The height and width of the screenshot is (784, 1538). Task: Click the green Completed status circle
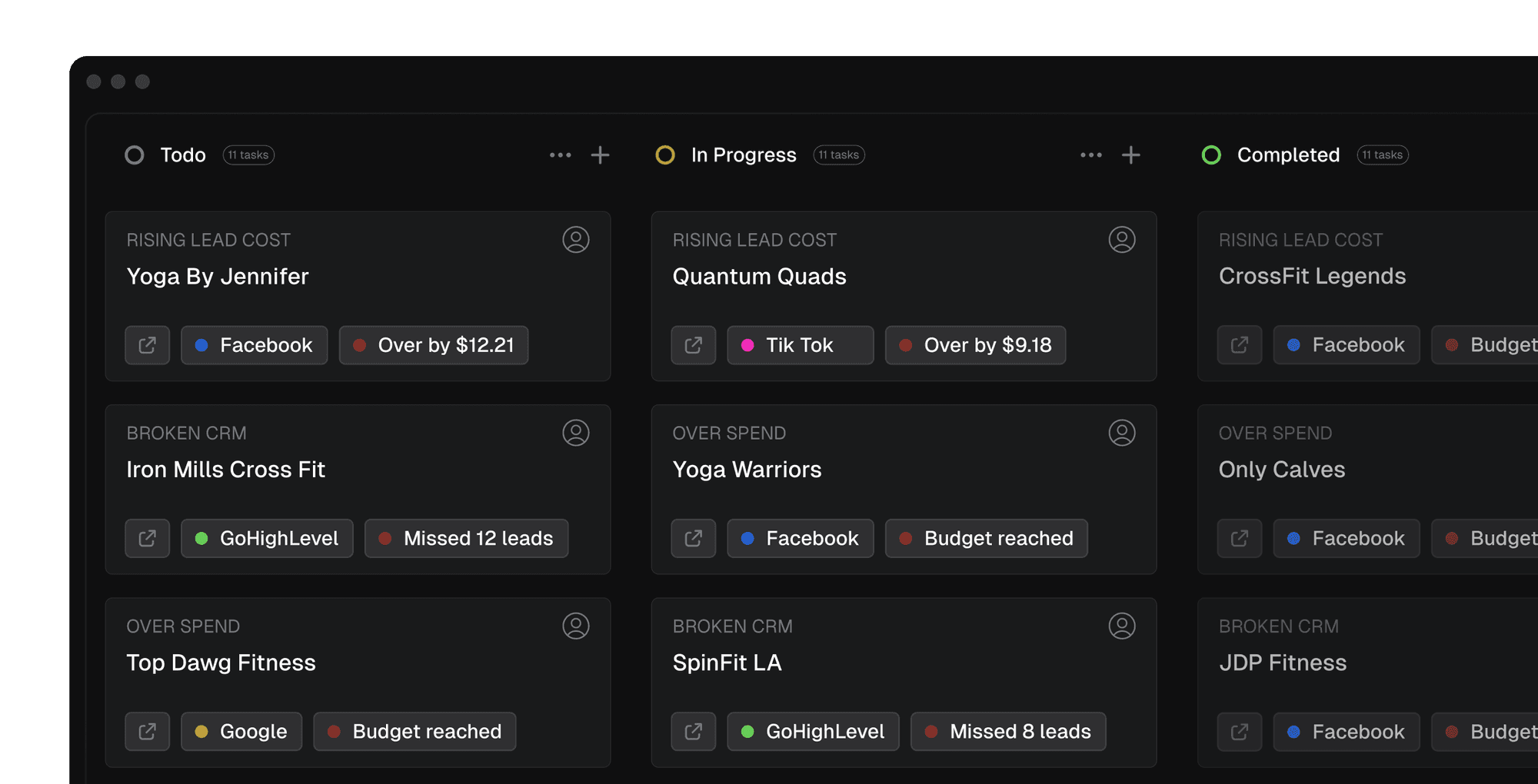(1211, 155)
